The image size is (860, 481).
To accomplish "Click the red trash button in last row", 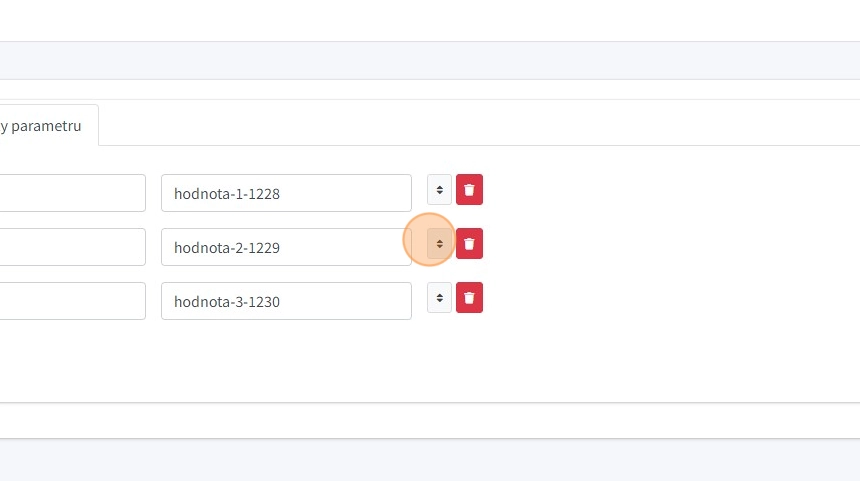I will (x=469, y=298).
